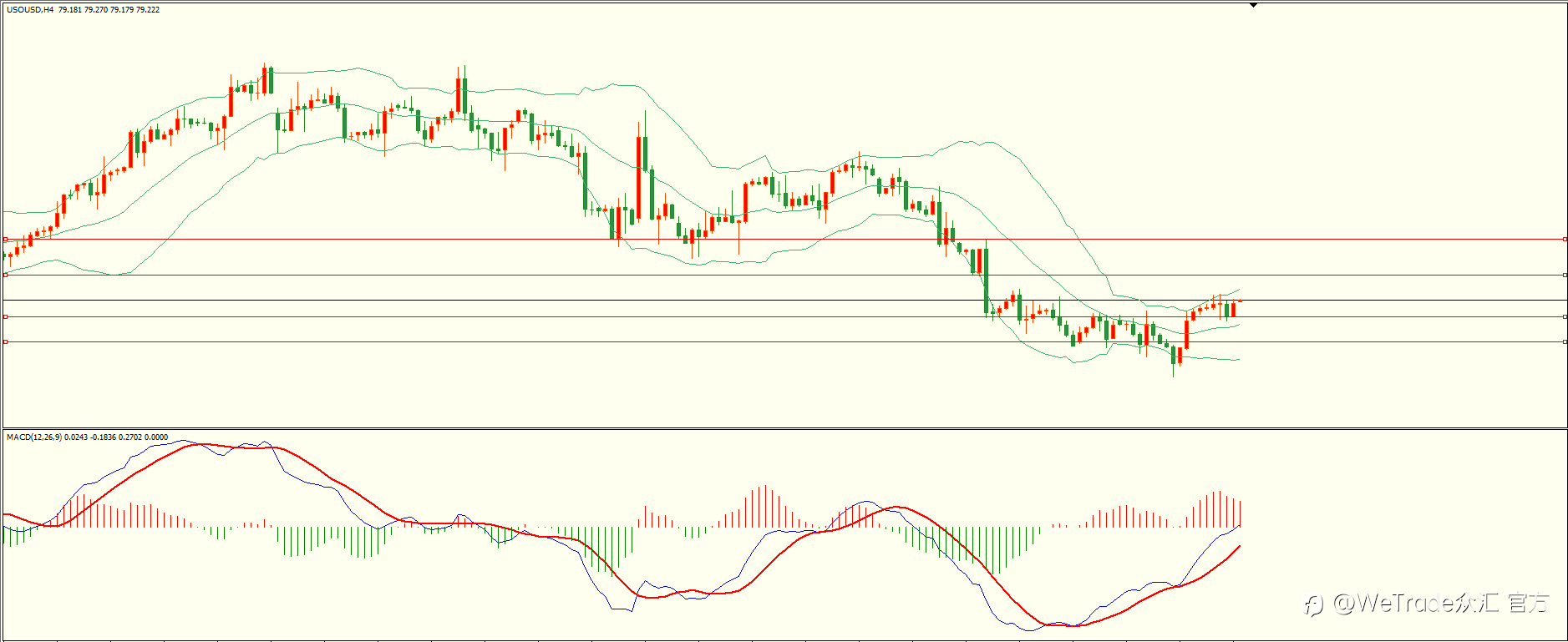Click the divider between price chart and MACD
1568x642 pixels.
784,429
